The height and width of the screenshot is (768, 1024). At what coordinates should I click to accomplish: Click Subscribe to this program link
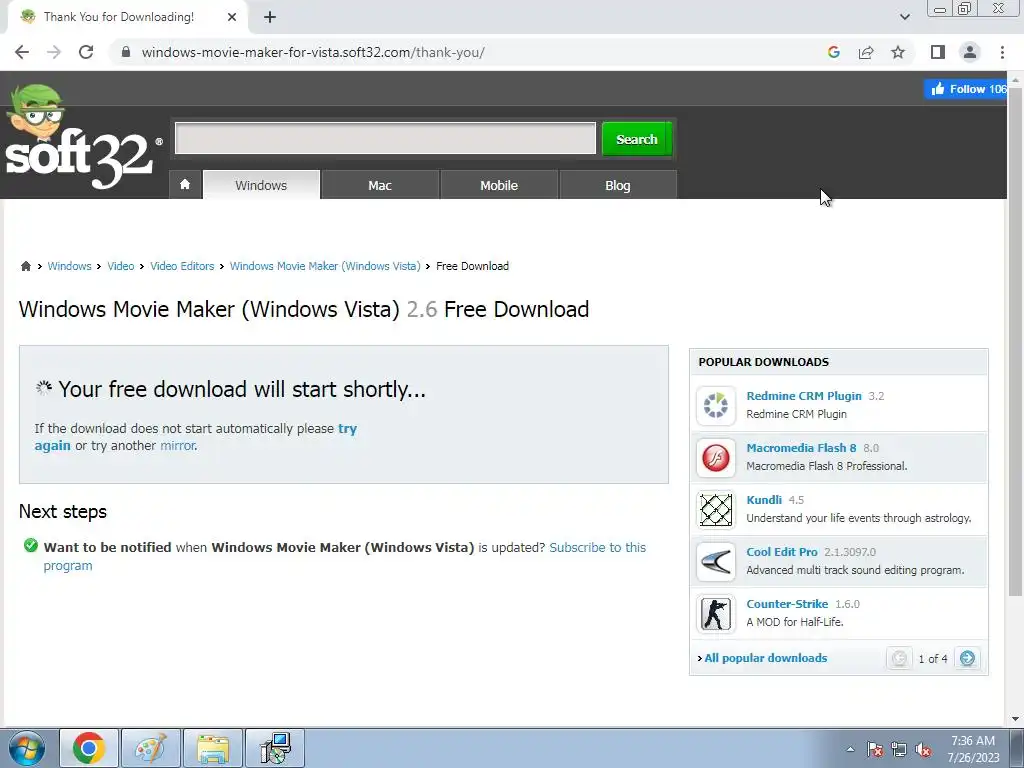pos(598,547)
